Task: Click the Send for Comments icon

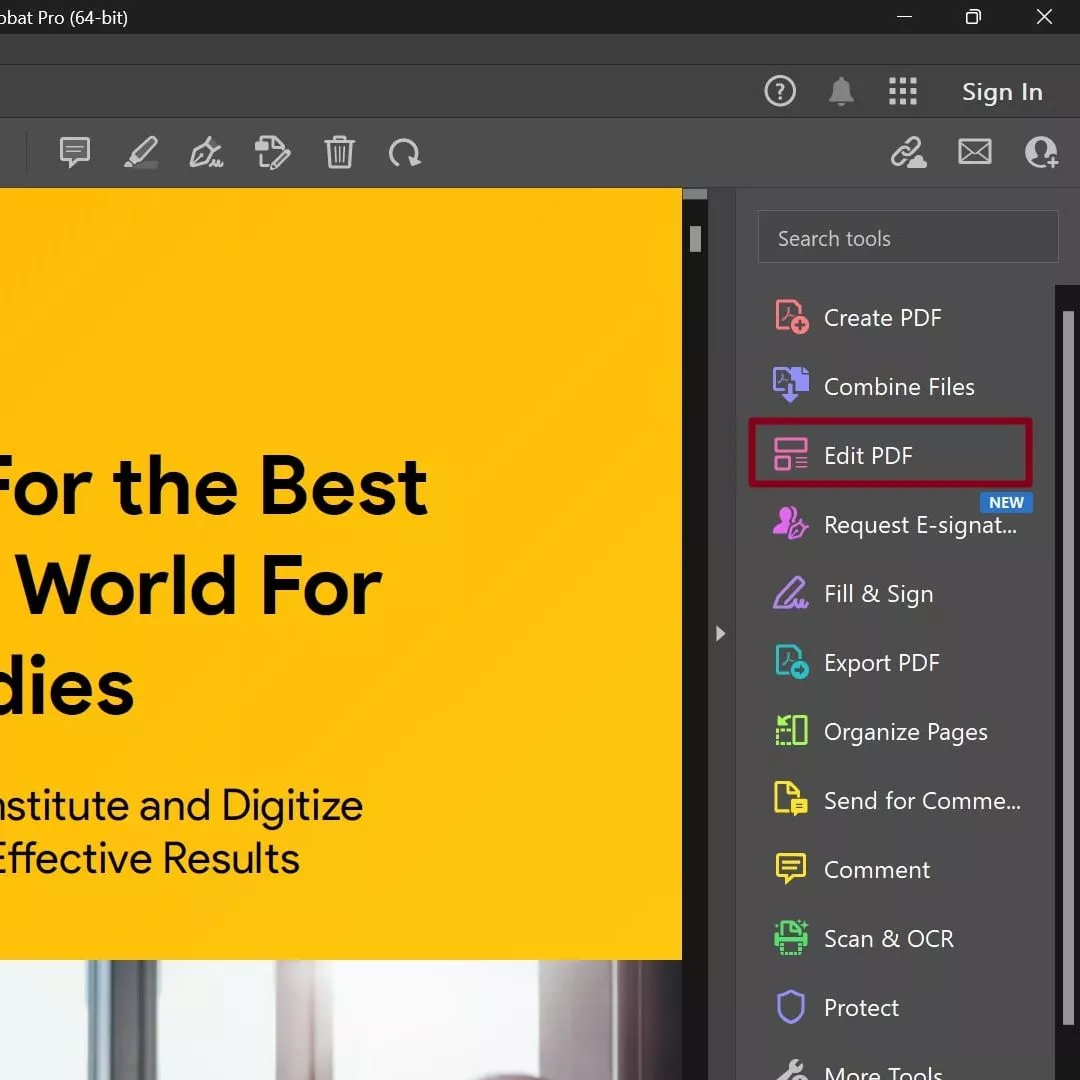Action: click(791, 799)
